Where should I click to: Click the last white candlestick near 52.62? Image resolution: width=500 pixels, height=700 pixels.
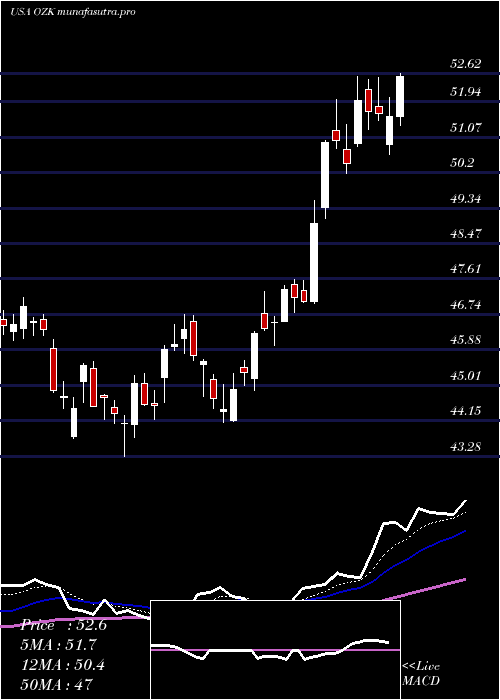tap(400, 96)
